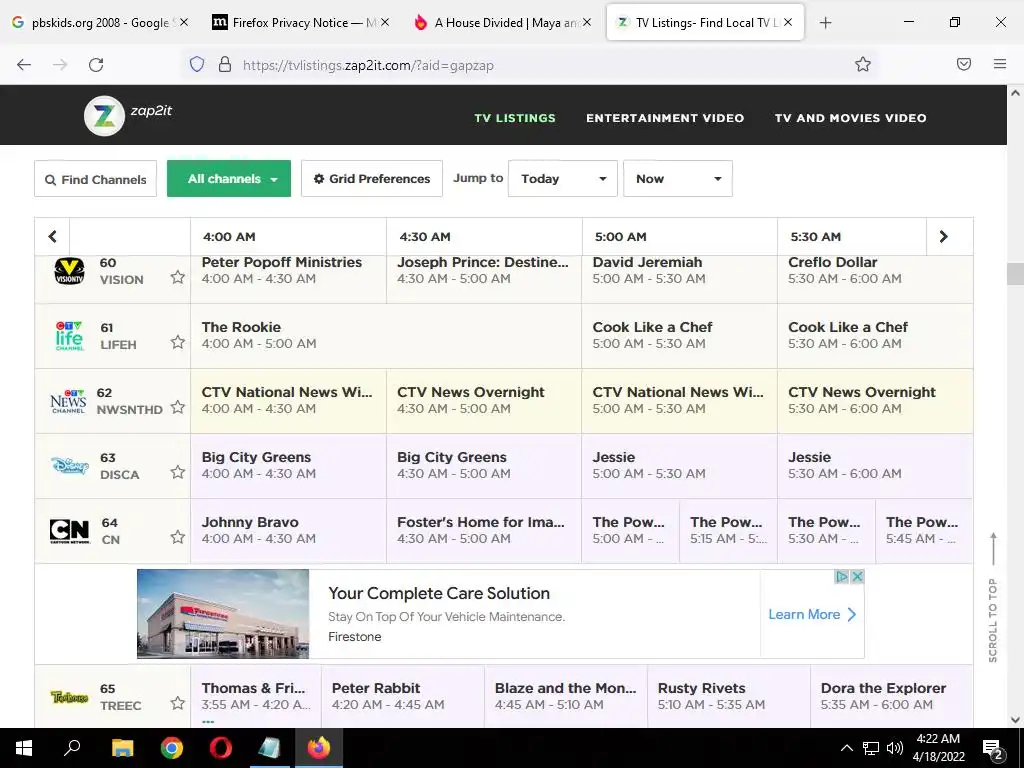Open Johnny Bravo listing
This screenshot has width=1024, height=768.
288,531
